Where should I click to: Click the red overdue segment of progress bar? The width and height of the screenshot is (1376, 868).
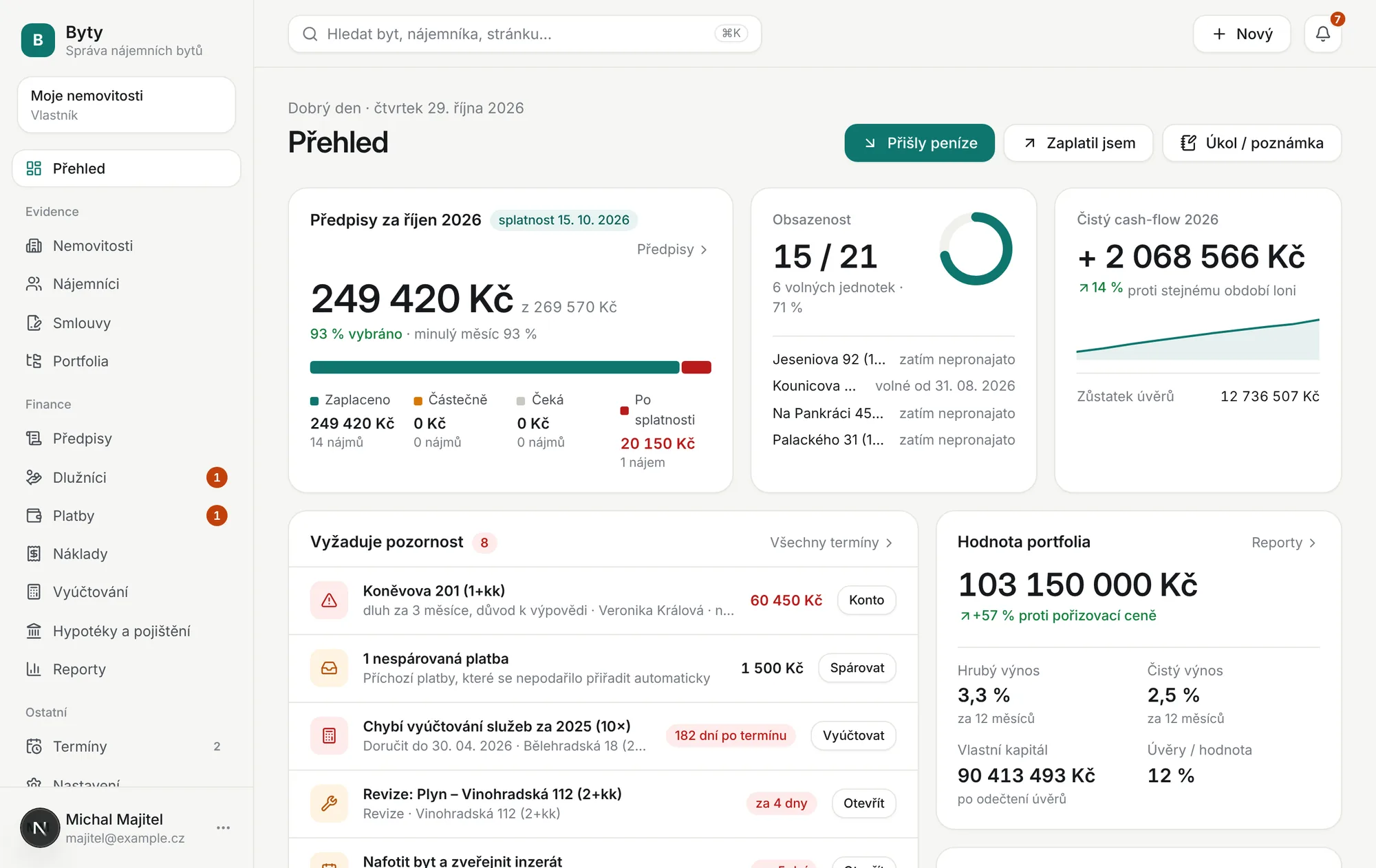tap(696, 367)
